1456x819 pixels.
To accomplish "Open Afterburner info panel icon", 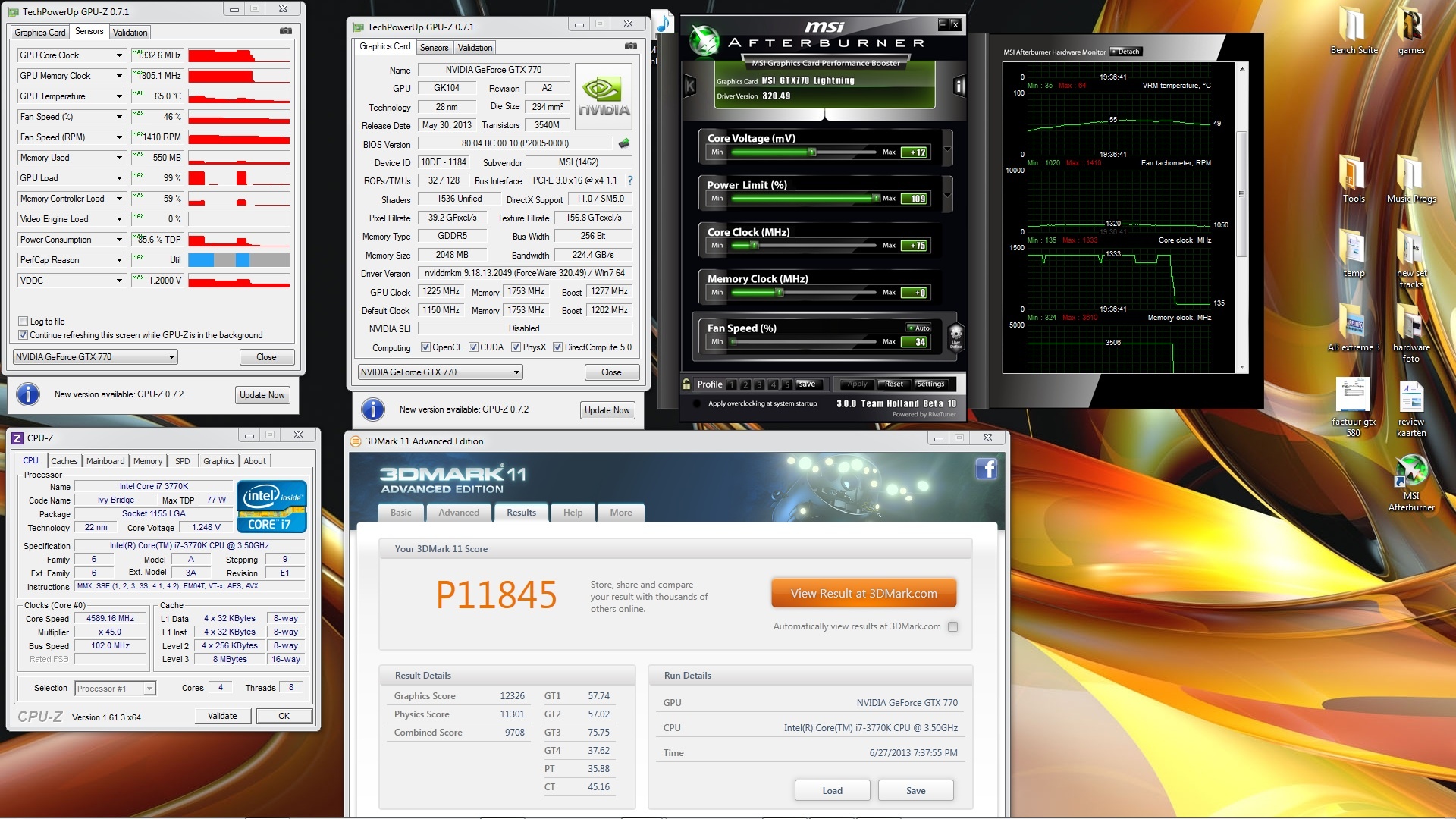I will click(x=959, y=86).
